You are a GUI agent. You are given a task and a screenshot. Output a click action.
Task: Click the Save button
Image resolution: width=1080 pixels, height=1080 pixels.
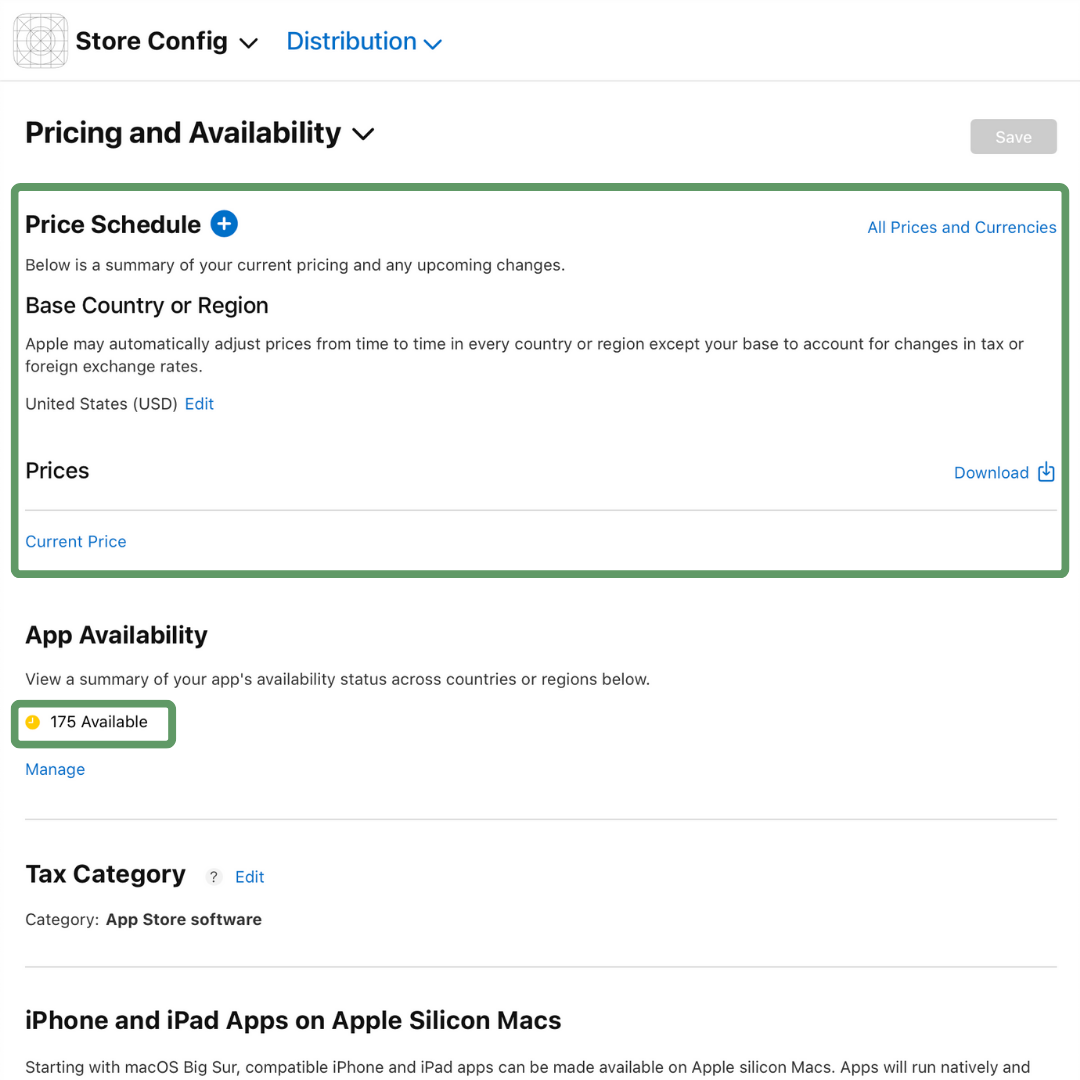click(1013, 136)
